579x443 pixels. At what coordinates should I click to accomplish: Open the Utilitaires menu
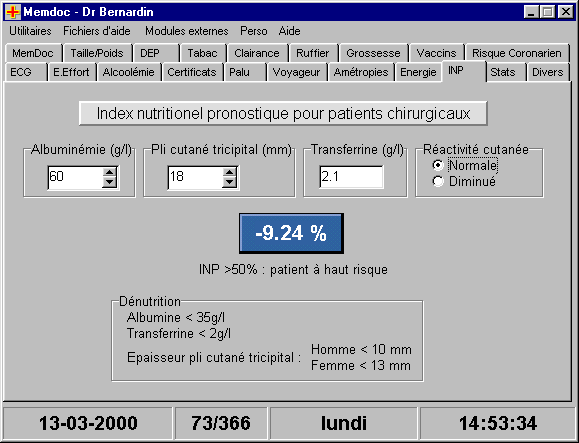[30, 31]
